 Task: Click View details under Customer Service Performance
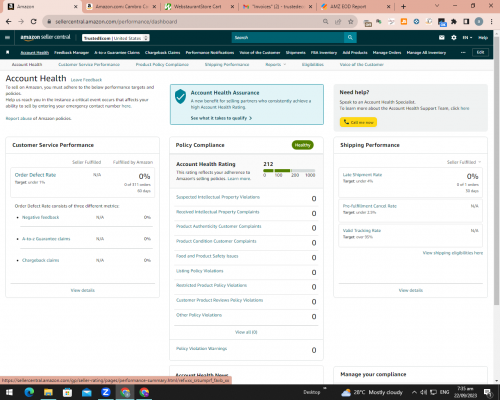(83, 290)
